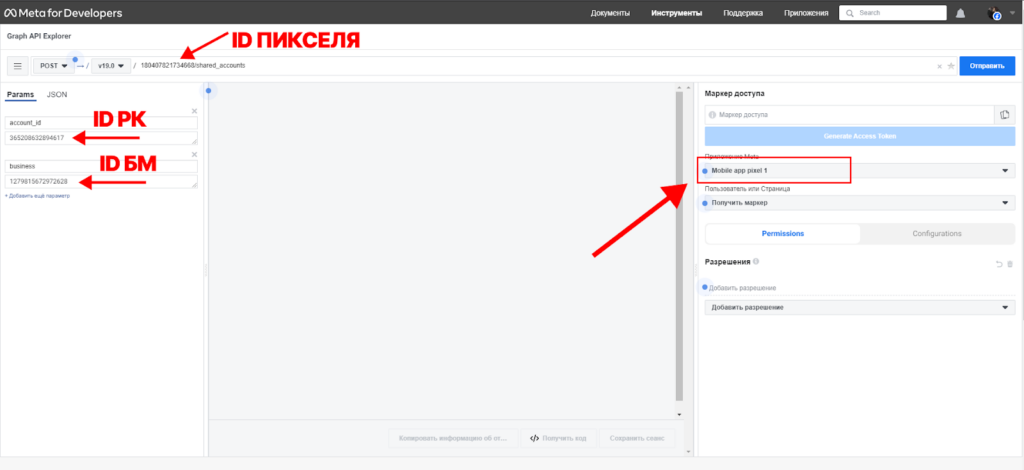Click the Добавить ещё параметр link
The image size is (1024, 470).
coord(37,196)
